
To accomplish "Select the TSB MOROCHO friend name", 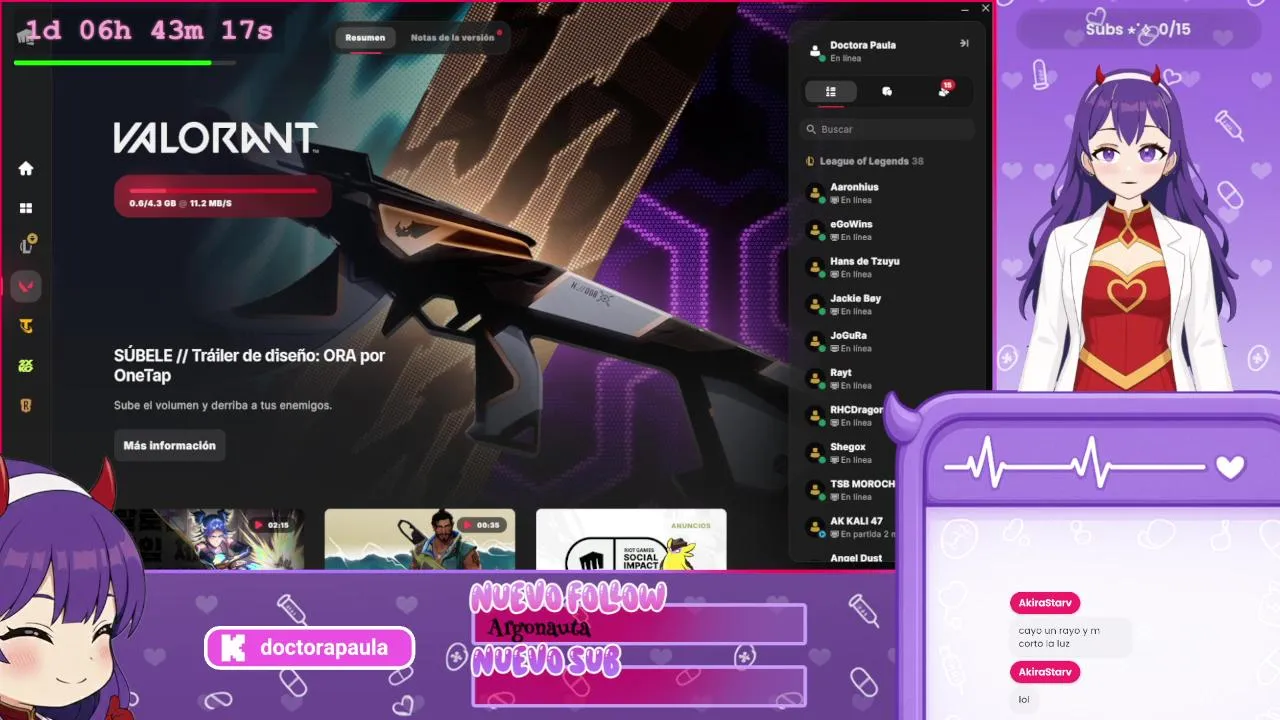I will click(862, 484).
